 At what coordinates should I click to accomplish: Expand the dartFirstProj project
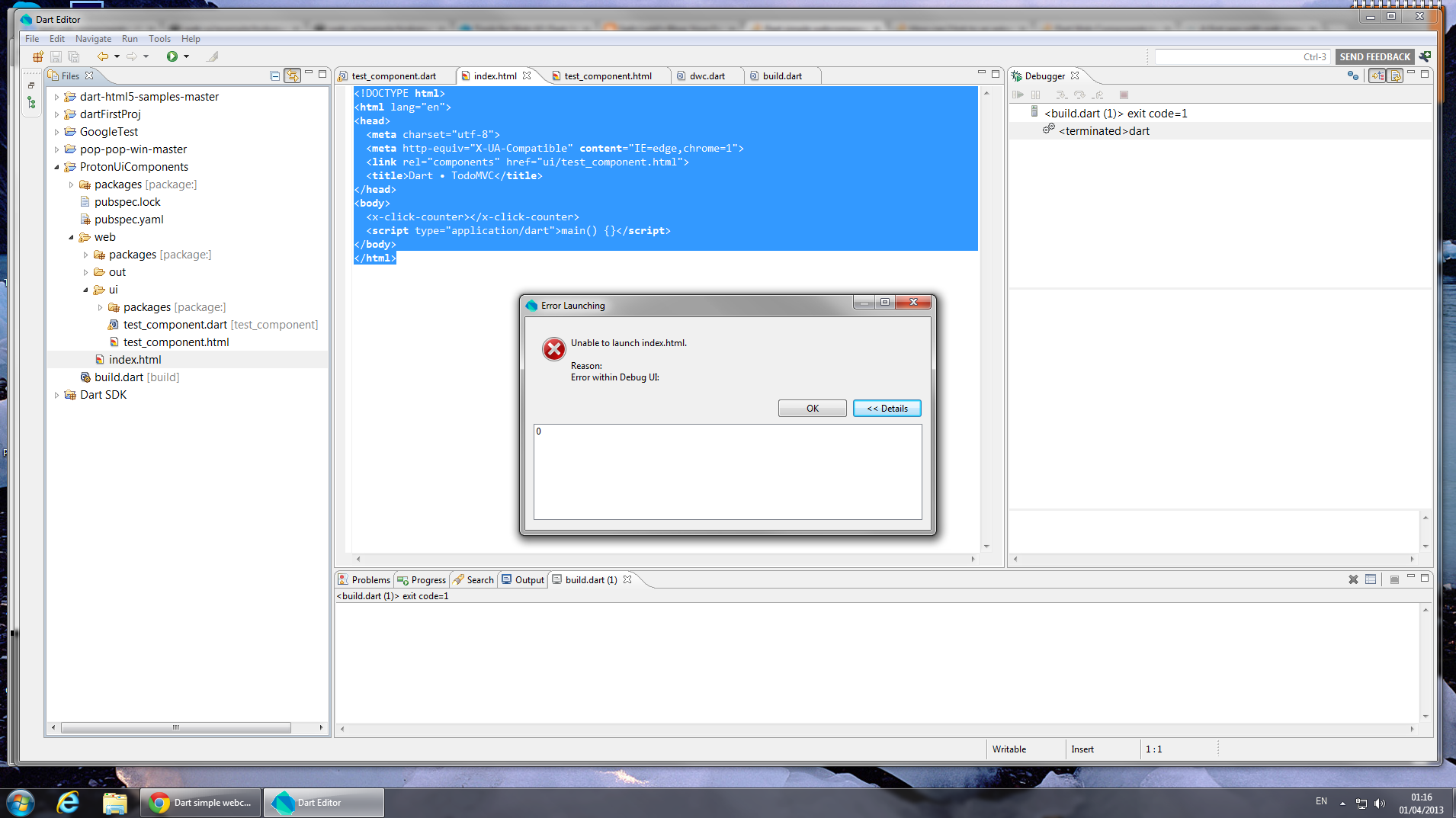pos(56,114)
